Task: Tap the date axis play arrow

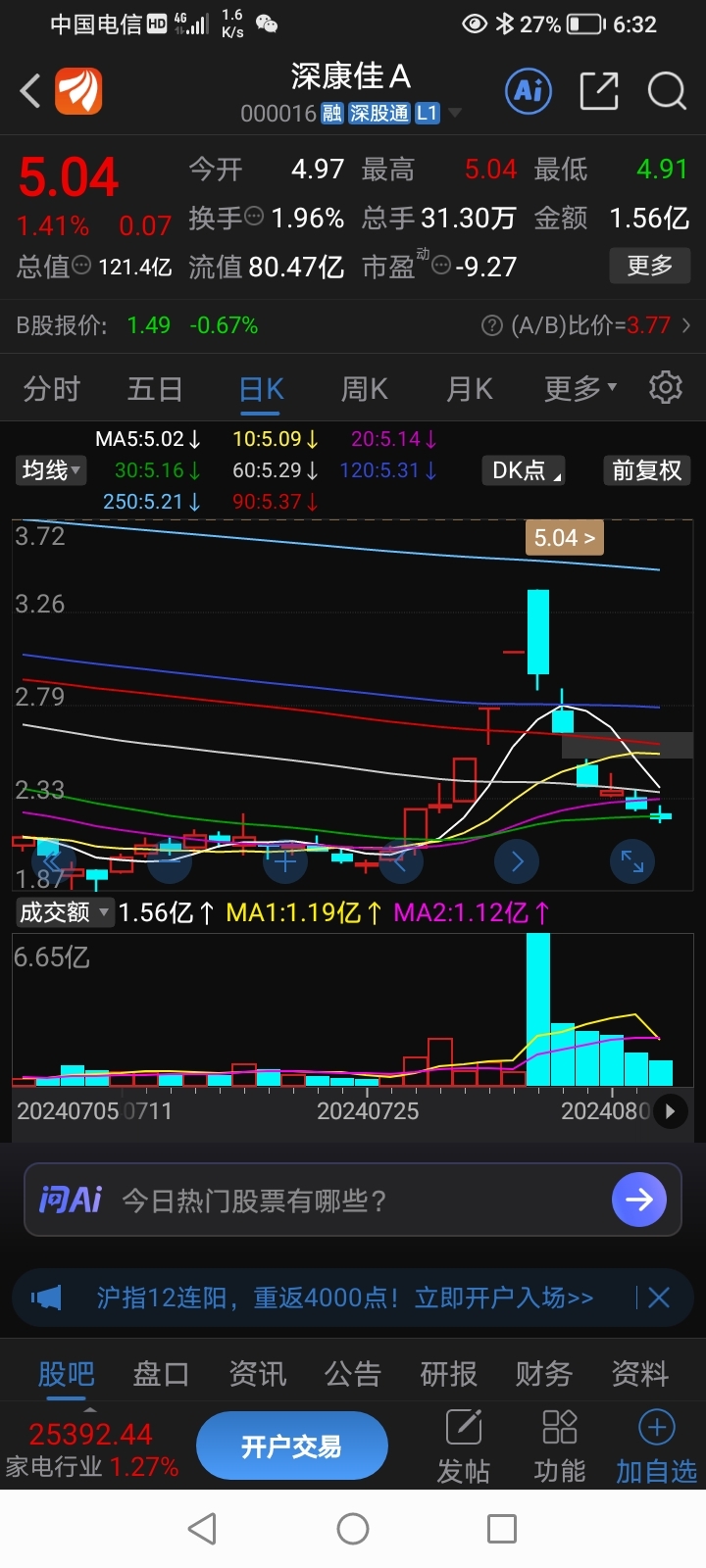Action: (671, 1111)
